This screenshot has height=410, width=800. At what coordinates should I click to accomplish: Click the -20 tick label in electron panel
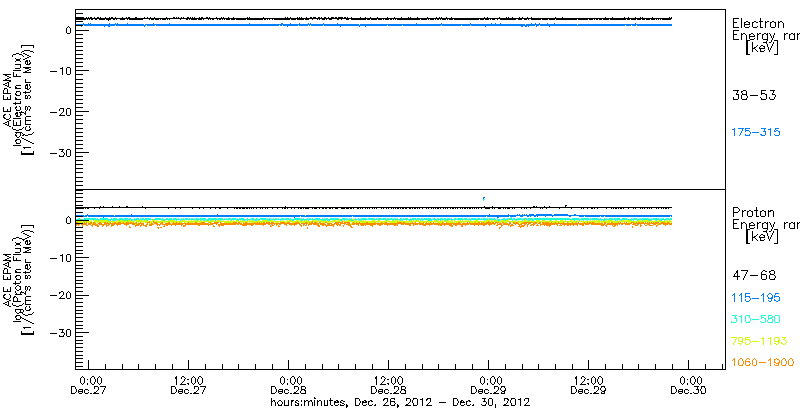coord(59,111)
